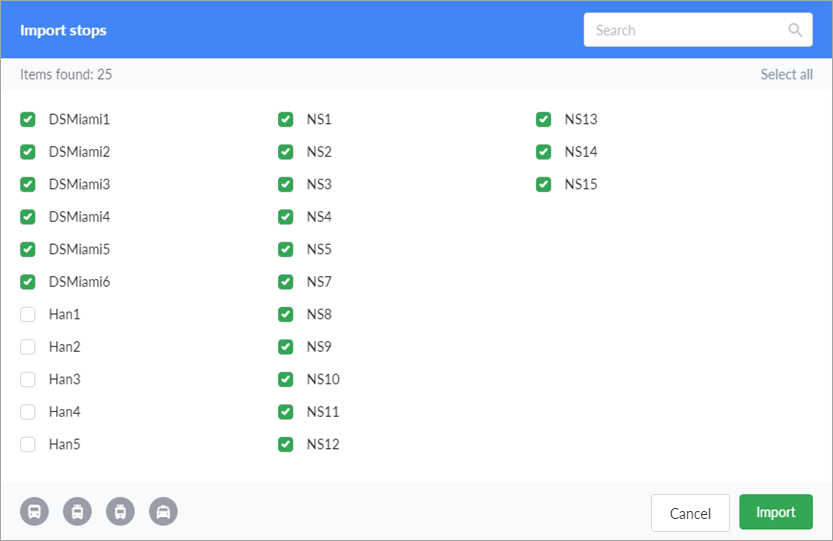This screenshot has height=541, width=833.
Task: Tick the Han3 checkbox
Action: [x=28, y=380]
